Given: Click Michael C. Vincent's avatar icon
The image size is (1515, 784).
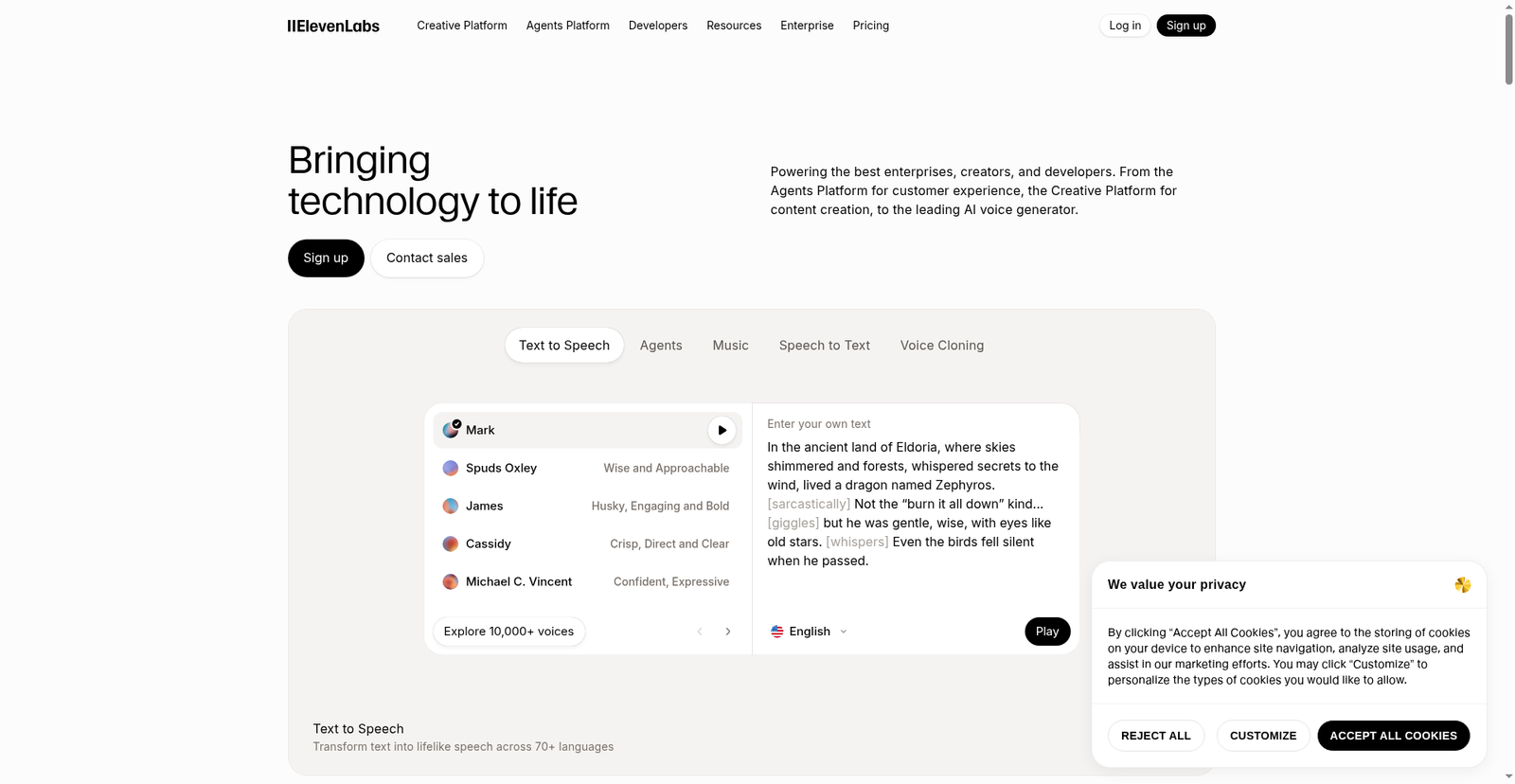Looking at the screenshot, I should [x=451, y=581].
